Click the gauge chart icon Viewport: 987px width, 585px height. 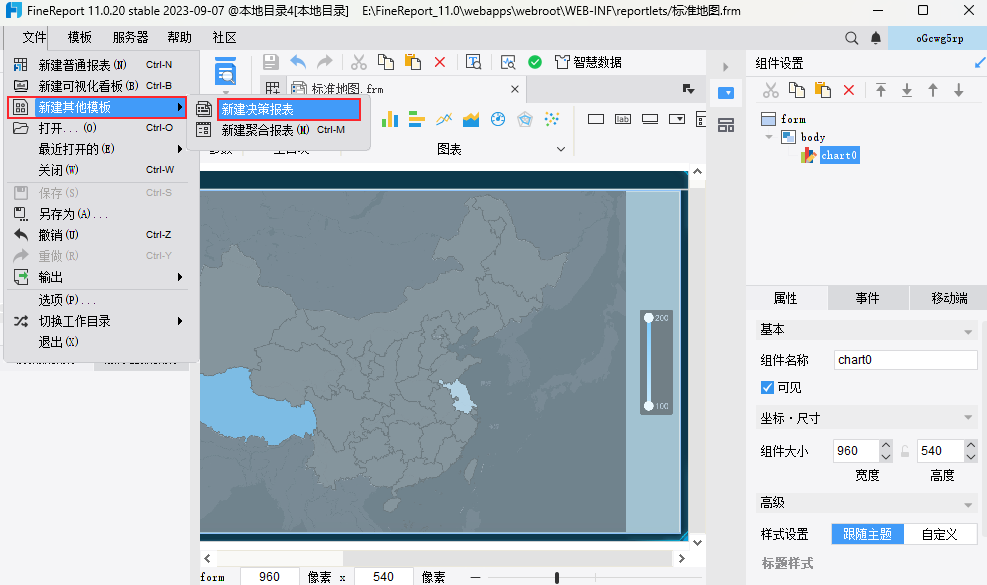(497, 120)
